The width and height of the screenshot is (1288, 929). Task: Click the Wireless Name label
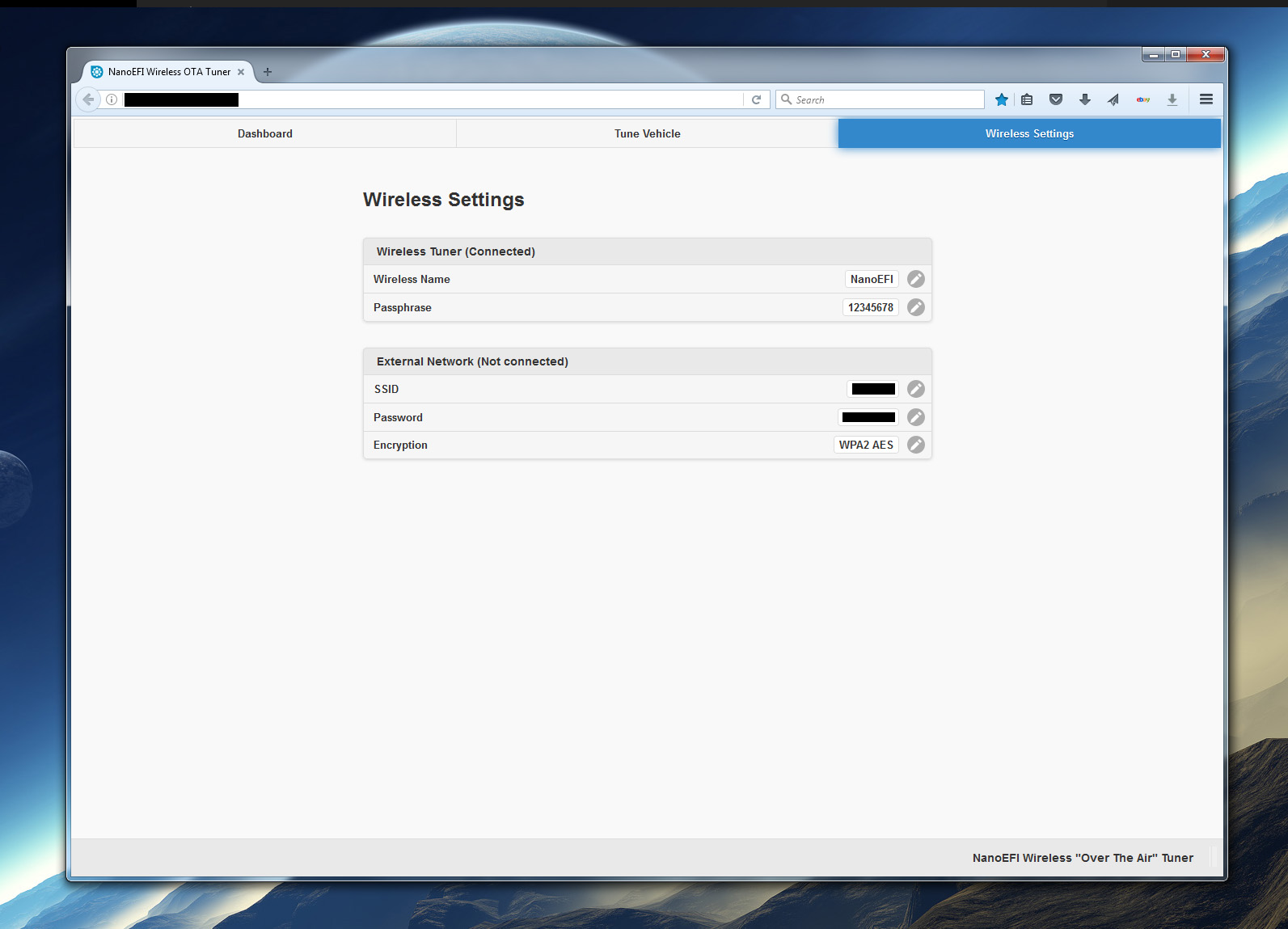tap(412, 279)
